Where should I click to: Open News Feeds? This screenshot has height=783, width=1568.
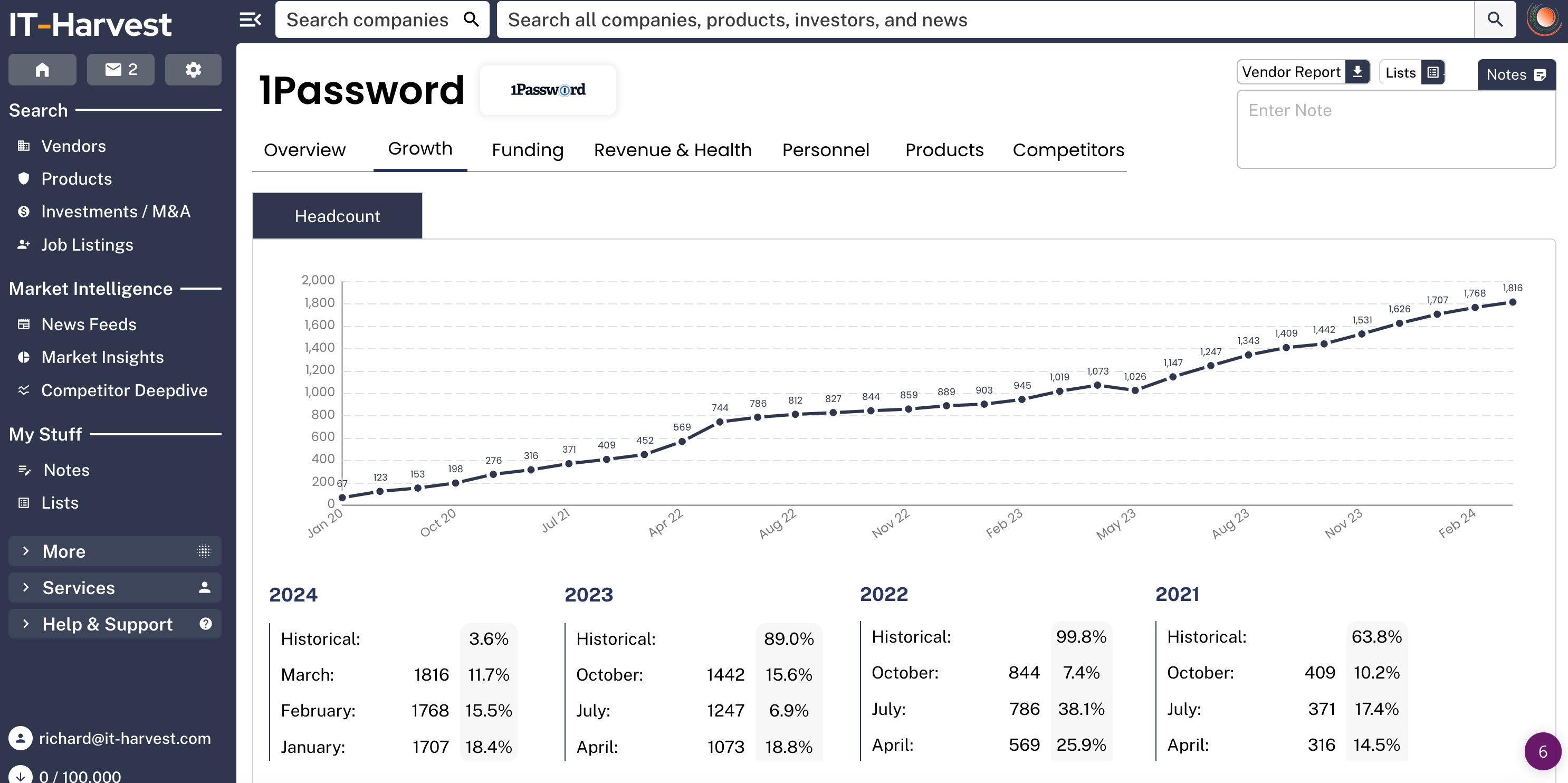point(89,324)
